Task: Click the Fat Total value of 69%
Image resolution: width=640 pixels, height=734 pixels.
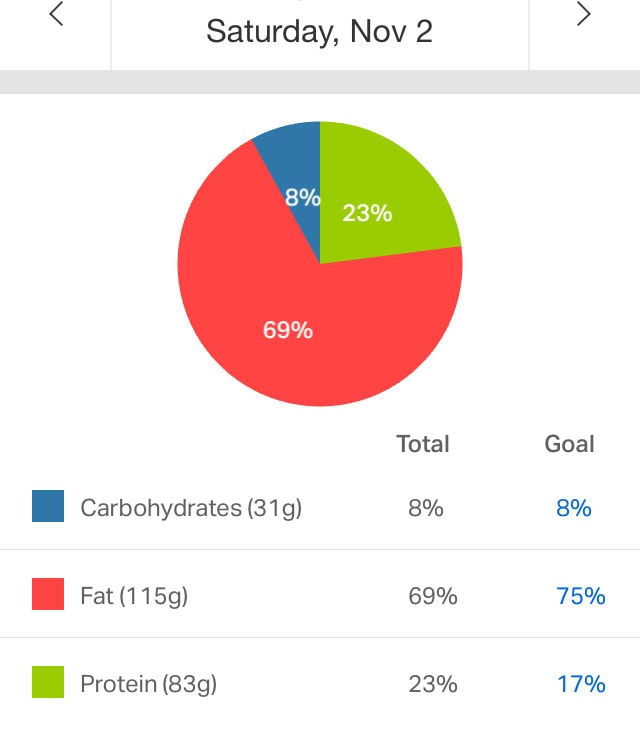Action: coord(433,596)
